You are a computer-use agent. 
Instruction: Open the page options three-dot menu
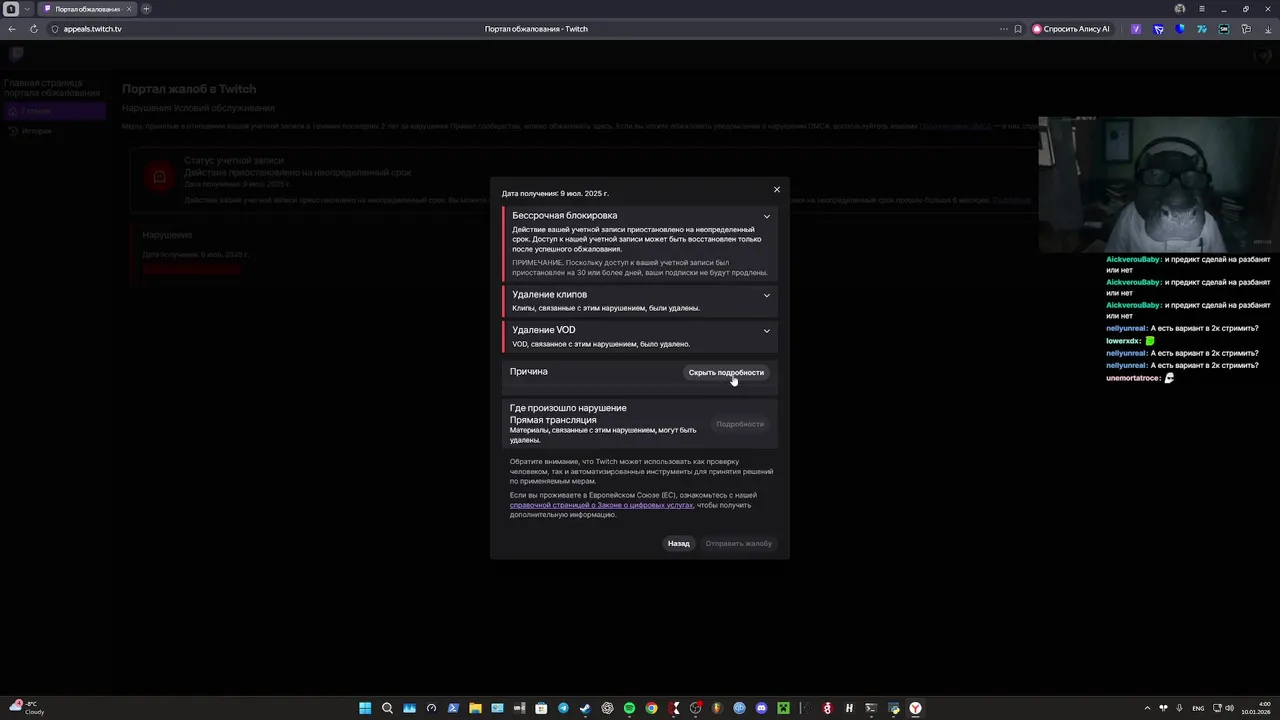point(1003,29)
